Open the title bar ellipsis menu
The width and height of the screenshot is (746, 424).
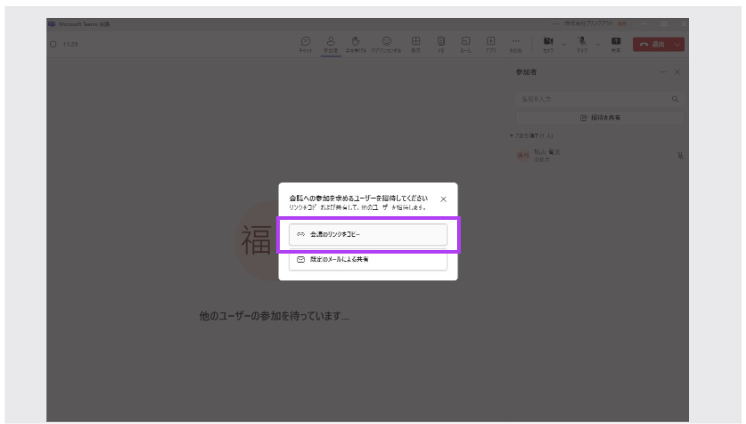pos(555,24)
